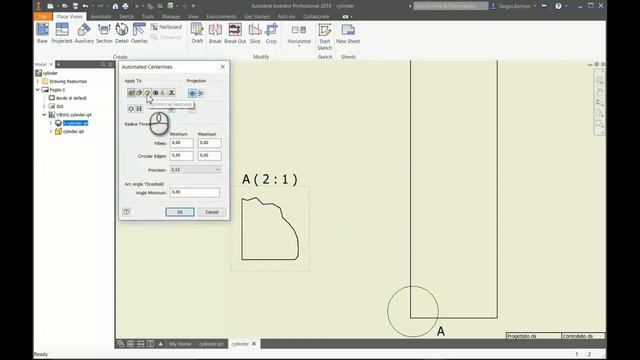Screen dimensions: 640x360
Task: Toggle rectangular pattern button in second Apply To row
Action: [139, 109]
